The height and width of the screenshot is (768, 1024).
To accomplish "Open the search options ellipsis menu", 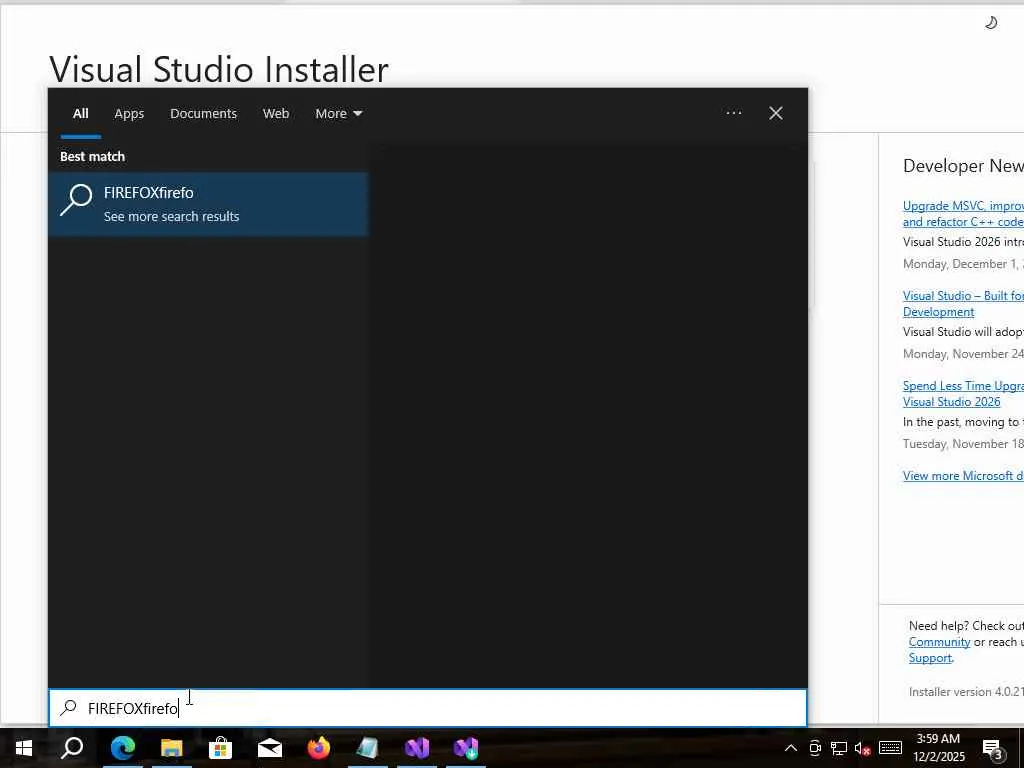I will pos(733,113).
